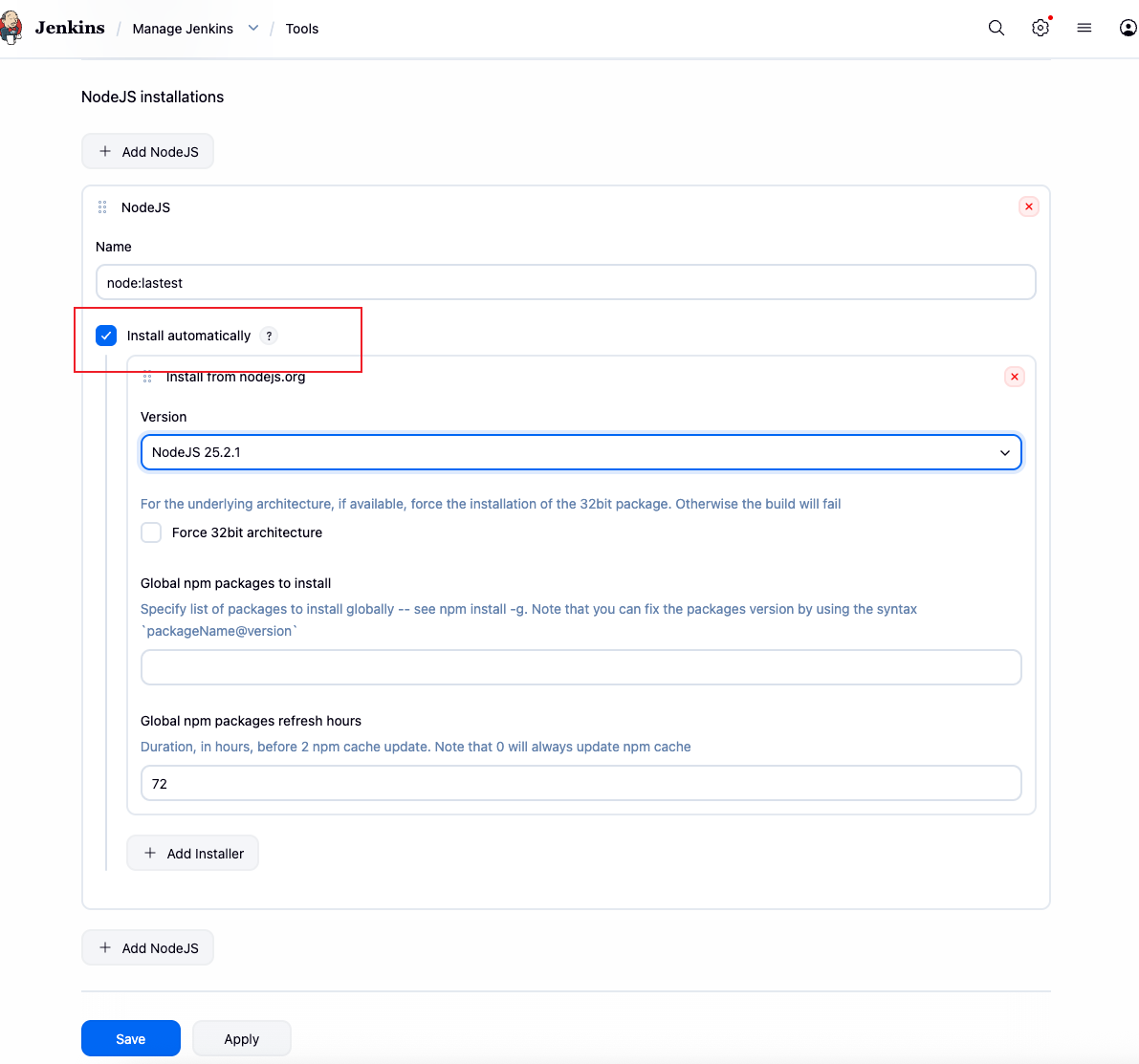Screen dimensions: 1139x1064
Task: Grab the Install from nodejs.org drag handle
Action: tap(147, 377)
